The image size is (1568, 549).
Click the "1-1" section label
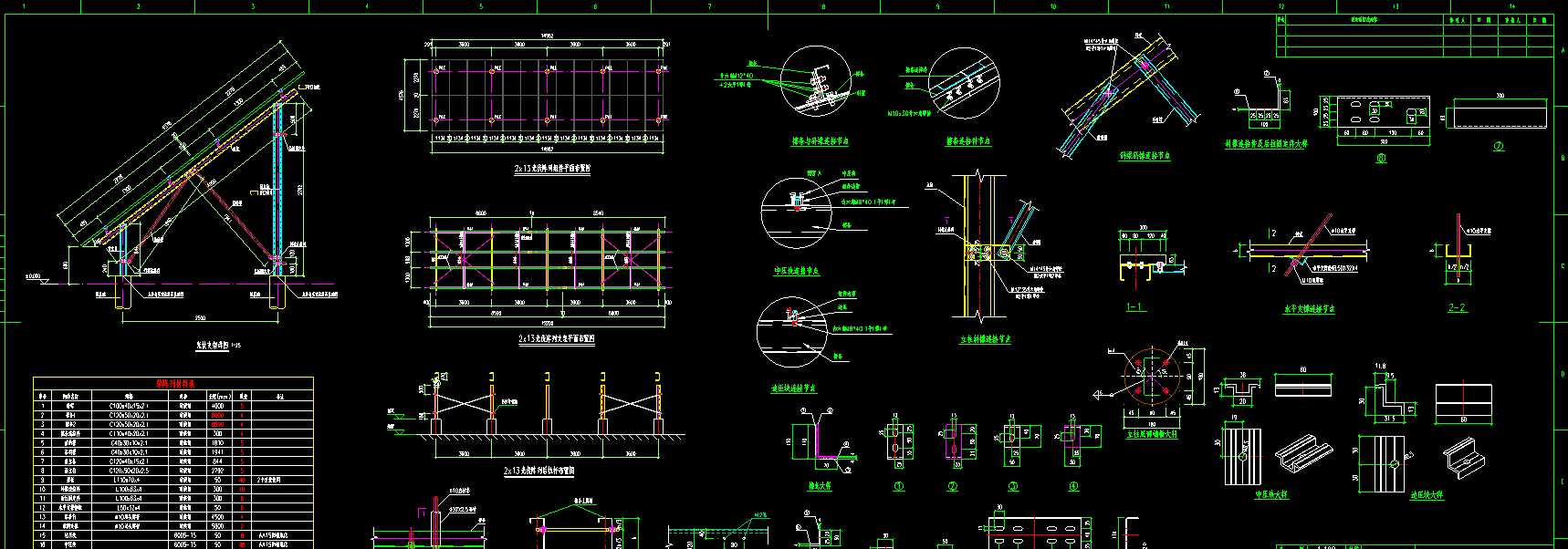coord(1134,307)
